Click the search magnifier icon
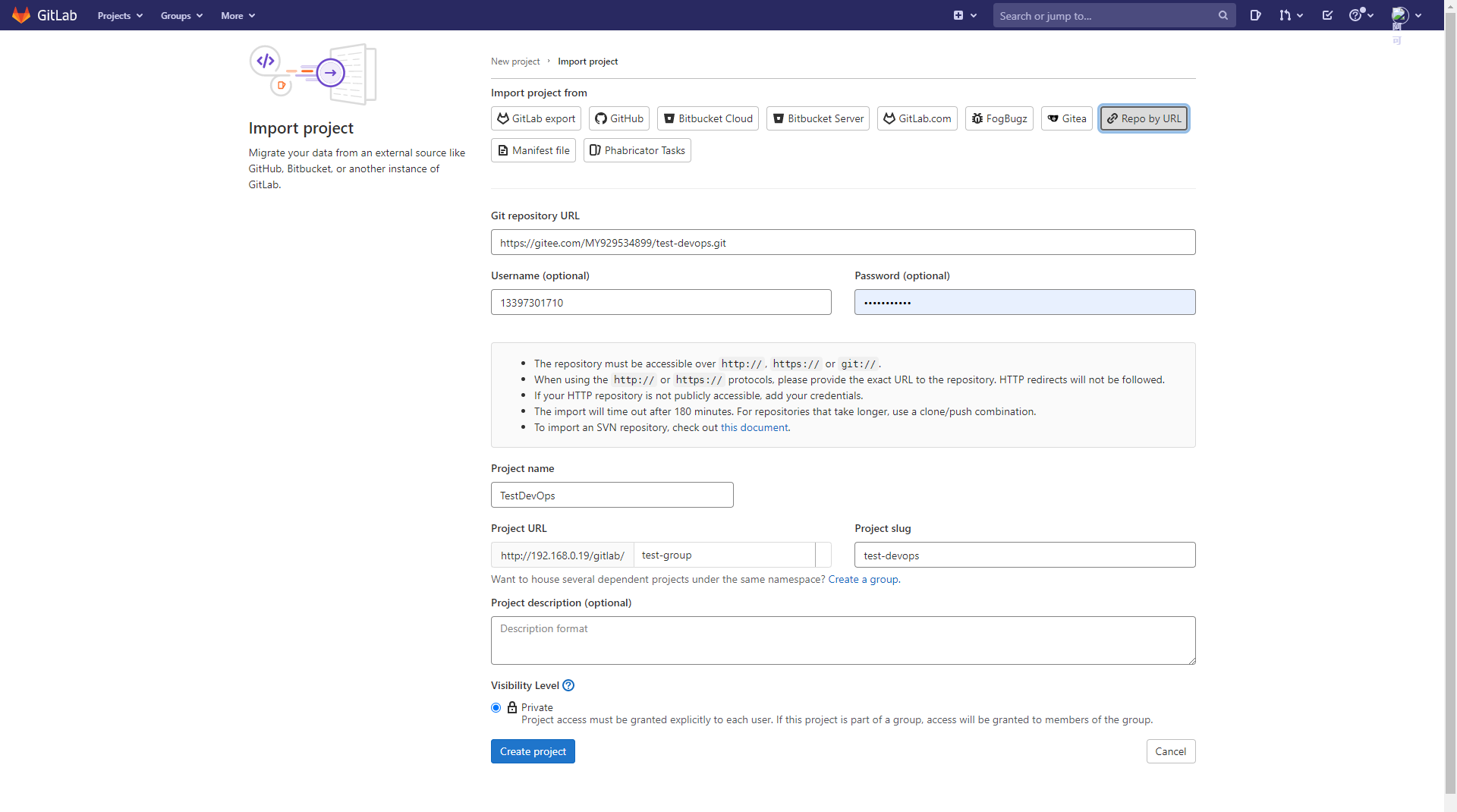The height and width of the screenshot is (812, 1457). coord(1223,15)
